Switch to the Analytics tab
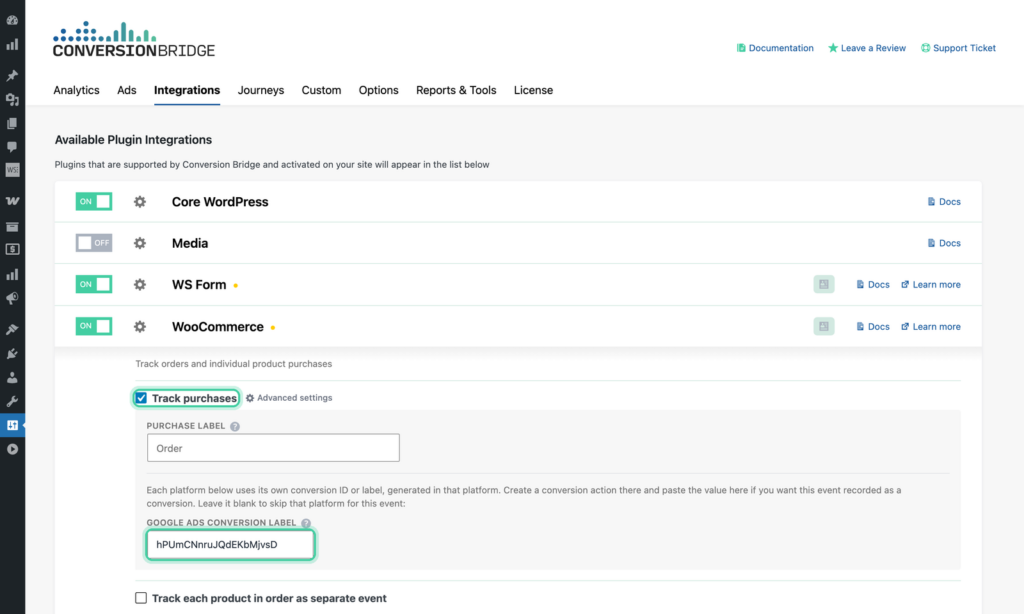Image resolution: width=1024 pixels, height=614 pixels. coord(76,90)
